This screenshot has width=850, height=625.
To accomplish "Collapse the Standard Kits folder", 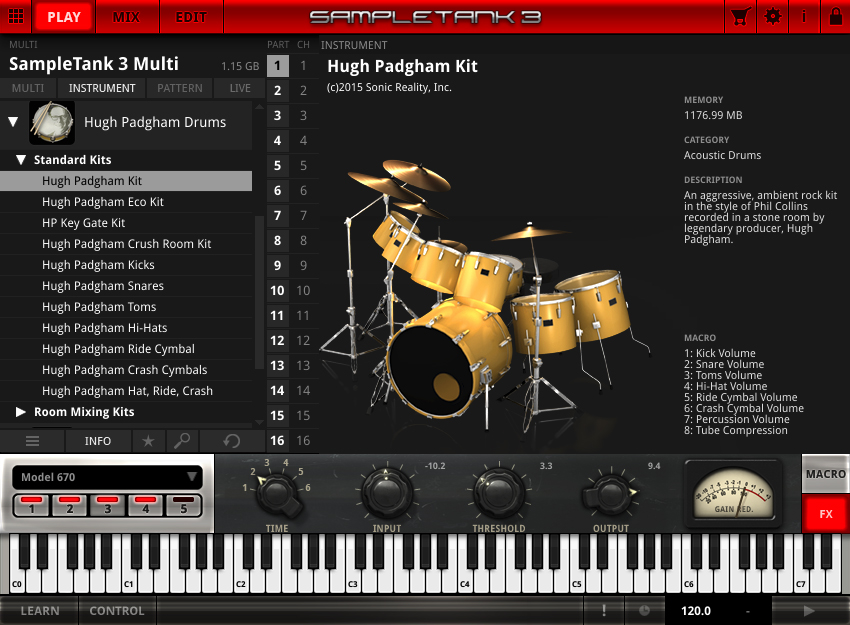I will click(x=21, y=160).
